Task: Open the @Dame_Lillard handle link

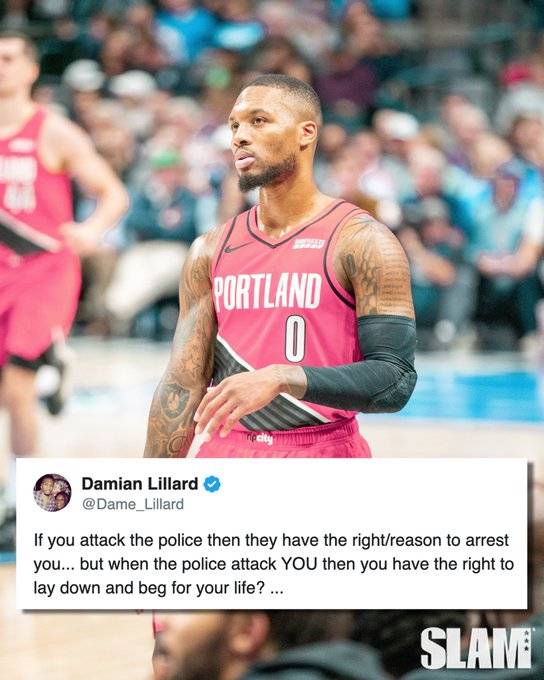Action: 133,504
